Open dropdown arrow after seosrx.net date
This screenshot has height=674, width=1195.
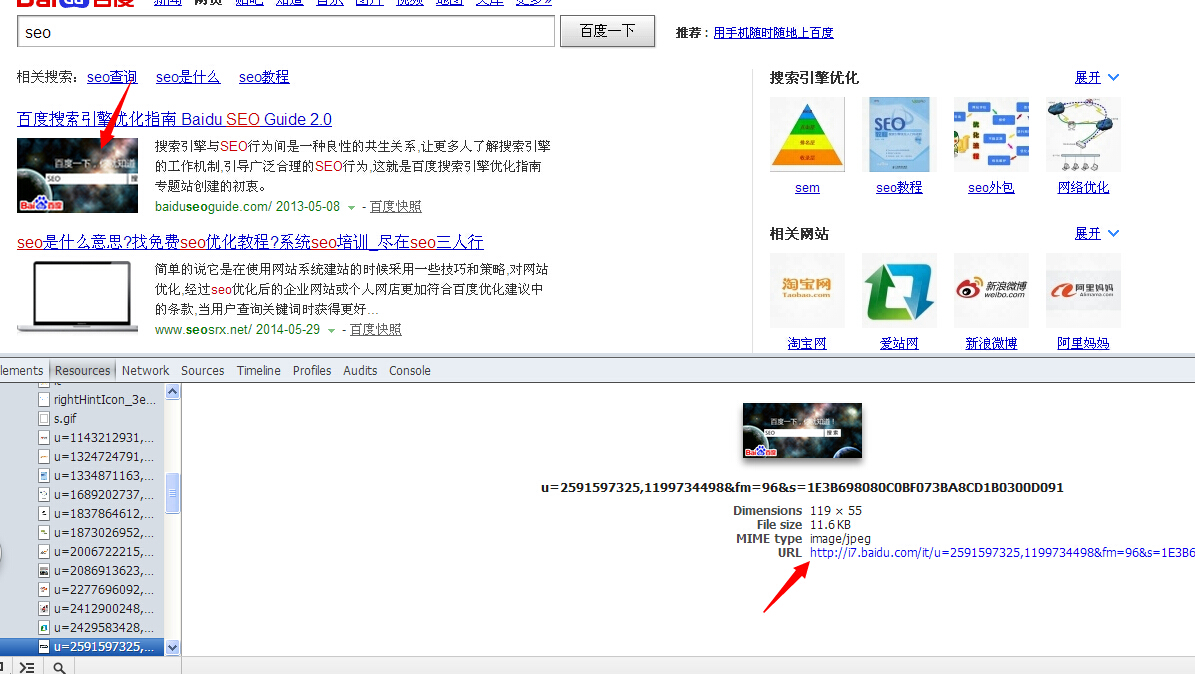click(332, 330)
